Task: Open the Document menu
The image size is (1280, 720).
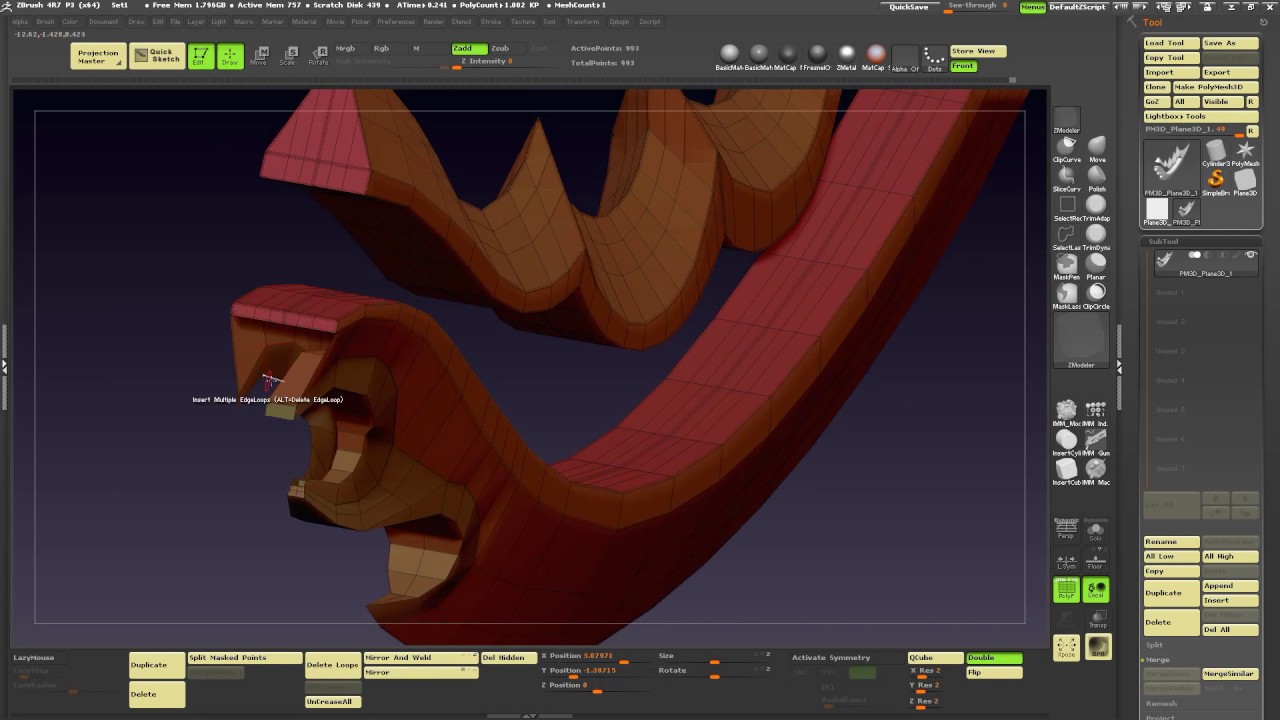Action: pyautogui.click(x=103, y=21)
